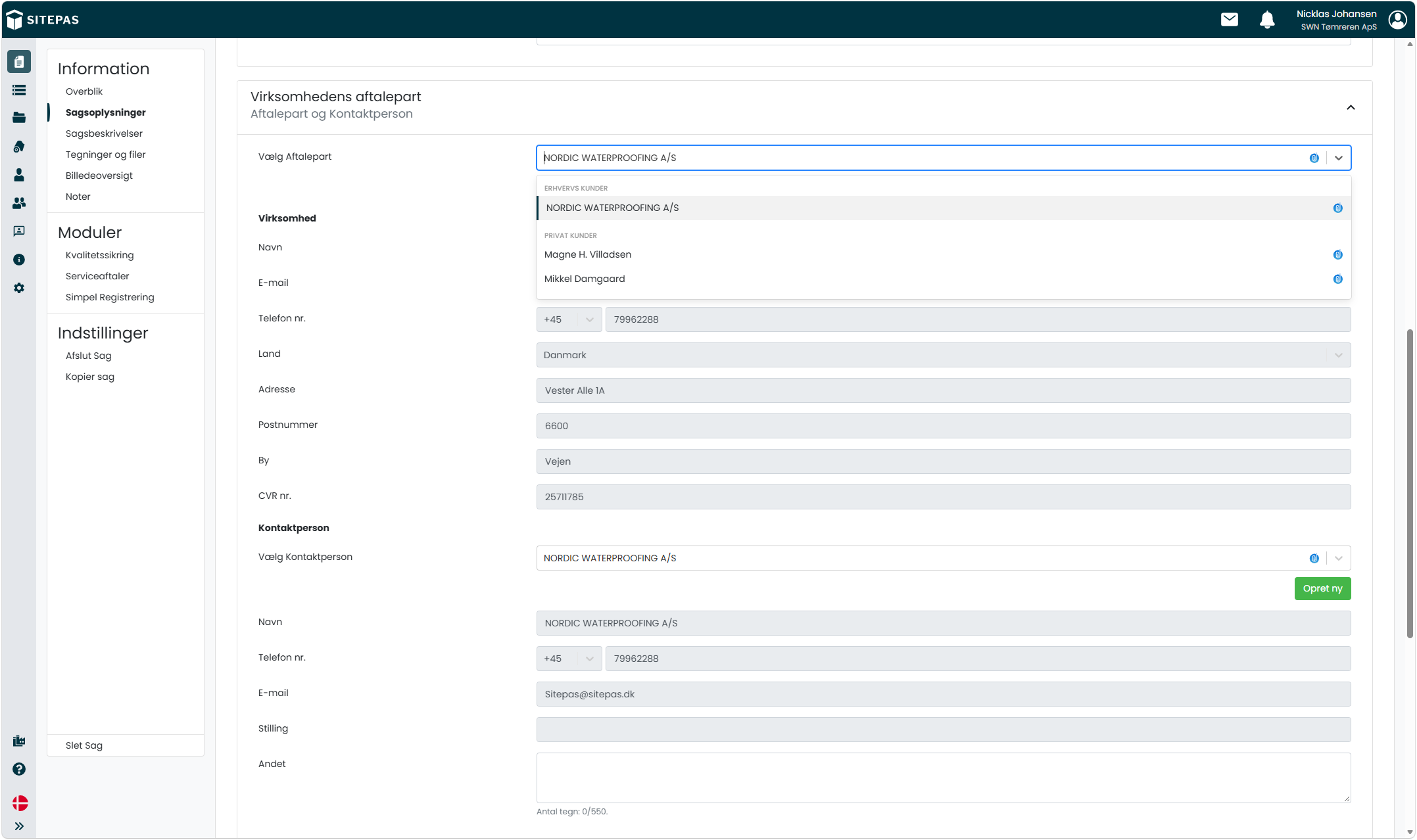
Task: Open the Vælg Kontaktperson dropdown arrow
Action: click(x=1339, y=558)
